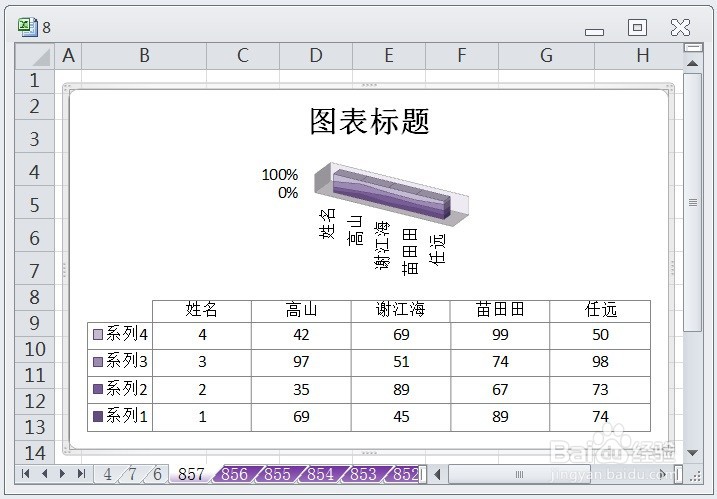Click 苗田田 header in data table
This screenshot has width=717, height=499.
(x=500, y=310)
